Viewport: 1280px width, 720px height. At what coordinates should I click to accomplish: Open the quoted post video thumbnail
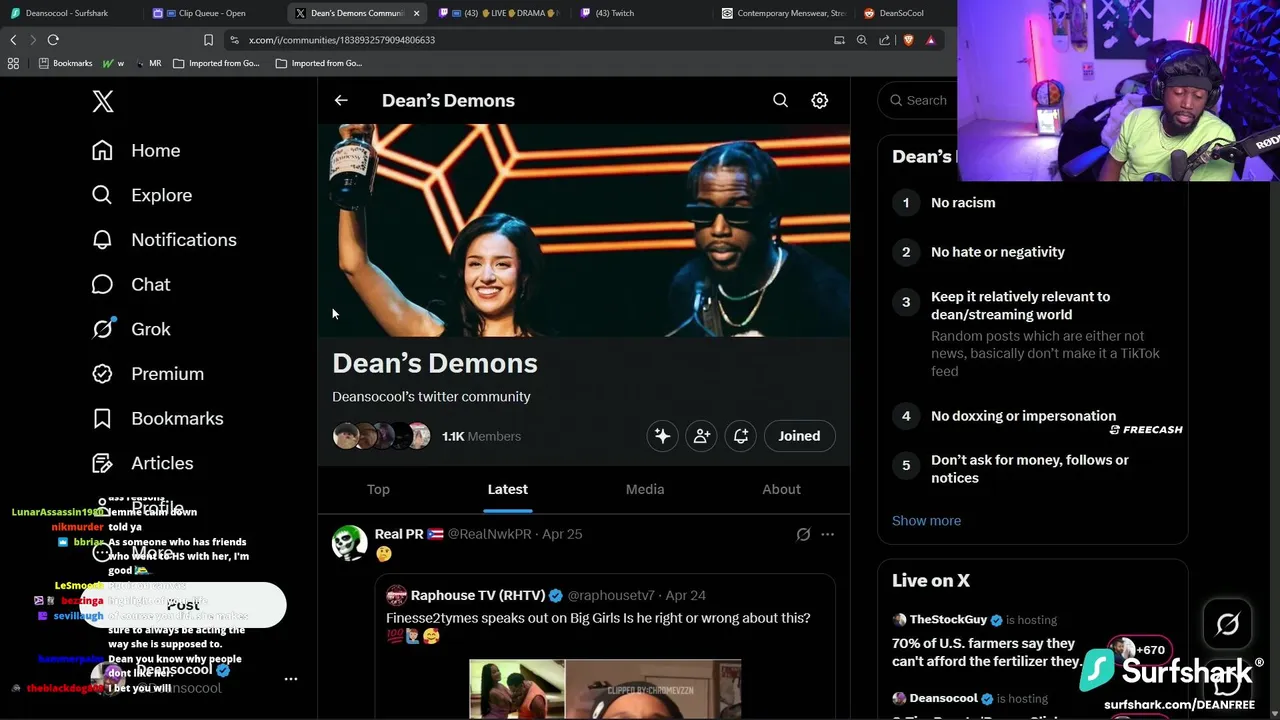pyautogui.click(x=605, y=688)
